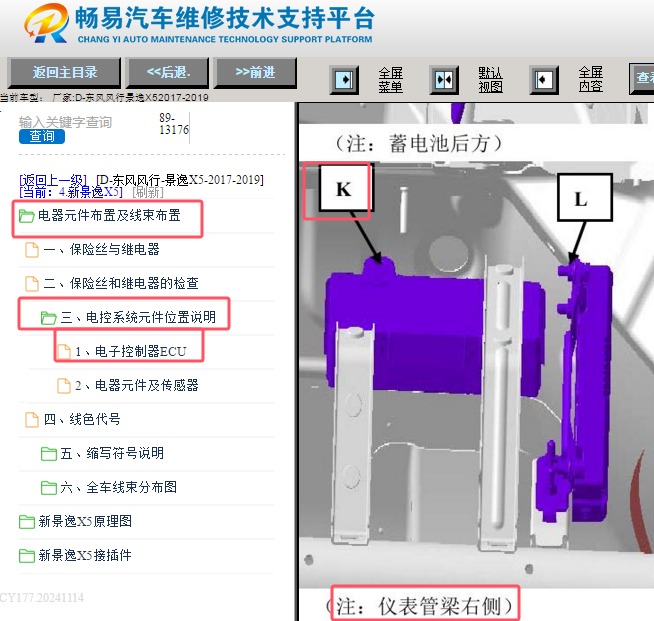The image size is (654, 621).
Task: Click the full-screen menu arrow icon
Action: (344, 79)
